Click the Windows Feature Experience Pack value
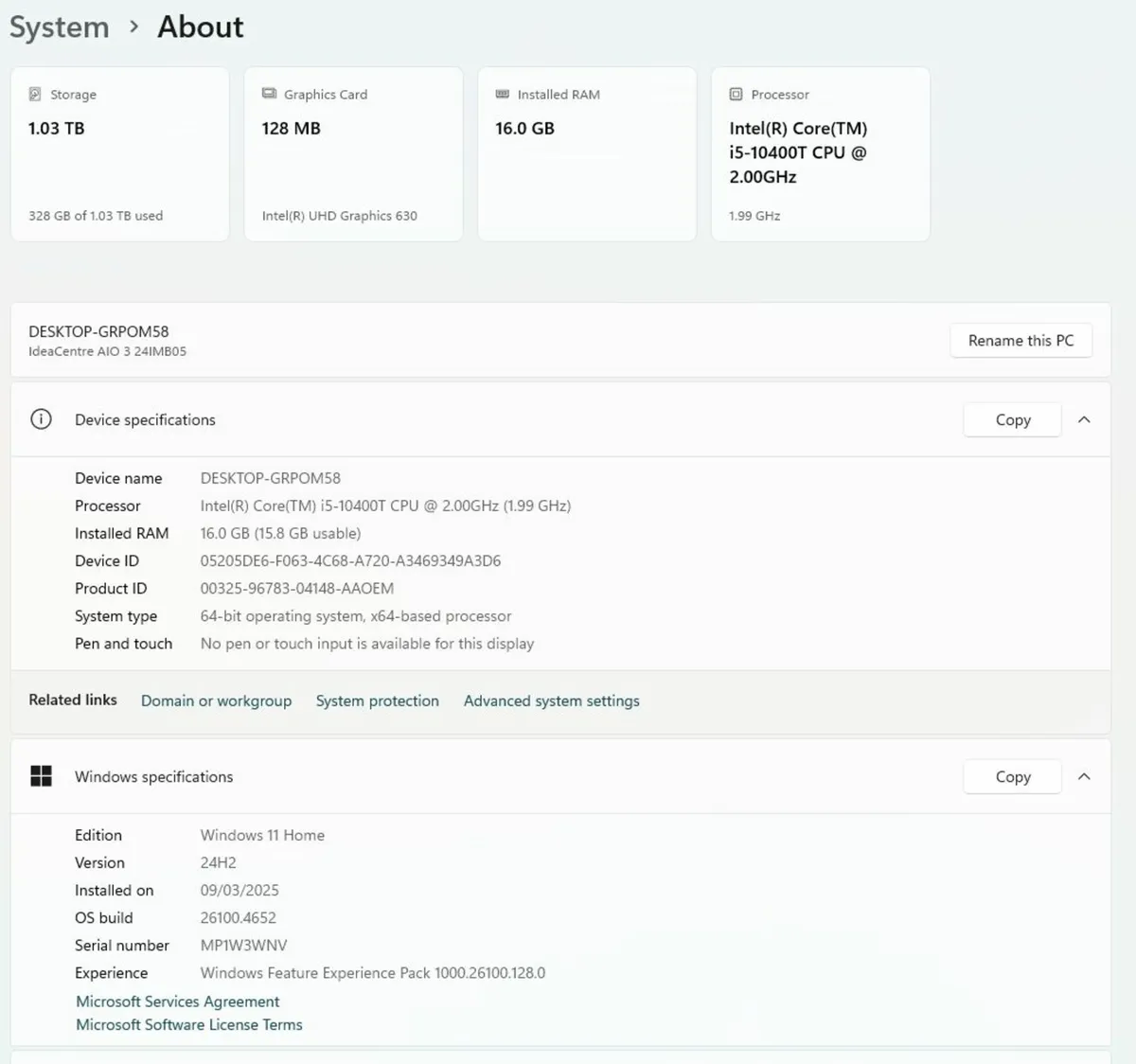 [x=373, y=972]
